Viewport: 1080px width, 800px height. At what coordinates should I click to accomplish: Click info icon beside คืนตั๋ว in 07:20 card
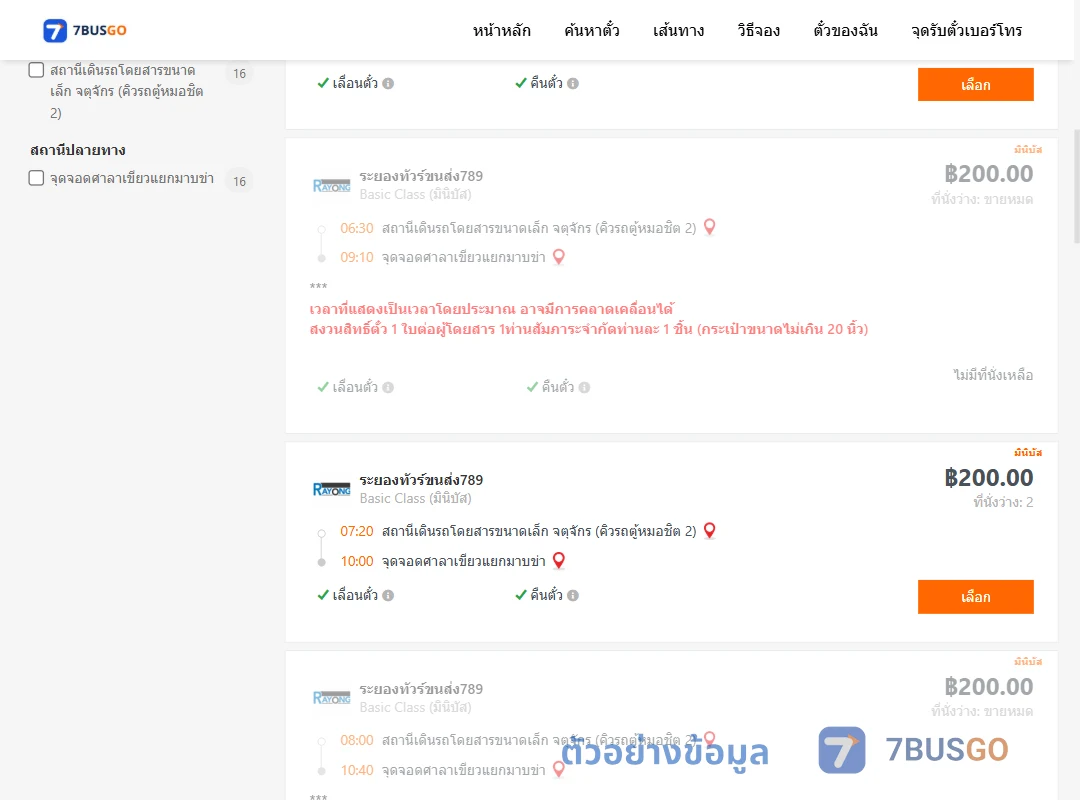coord(573,595)
